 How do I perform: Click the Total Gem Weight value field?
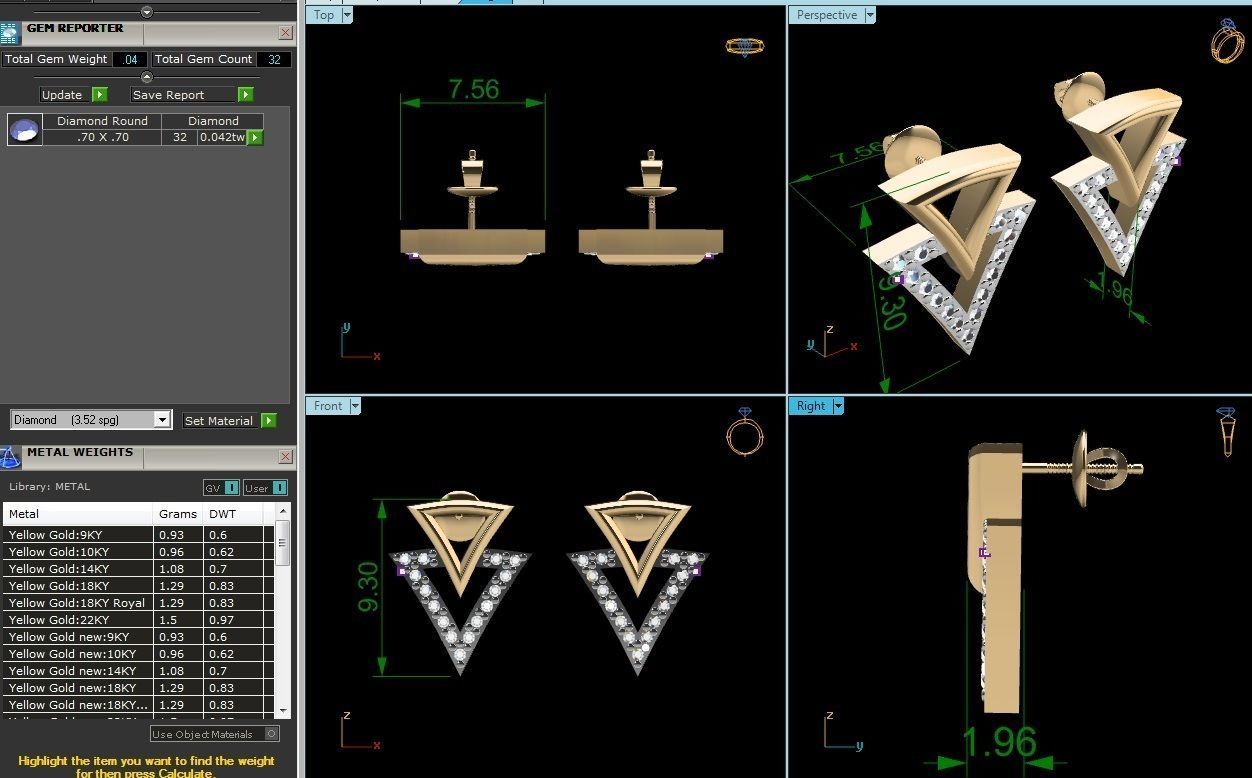pyautogui.click(x=129, y=59)
